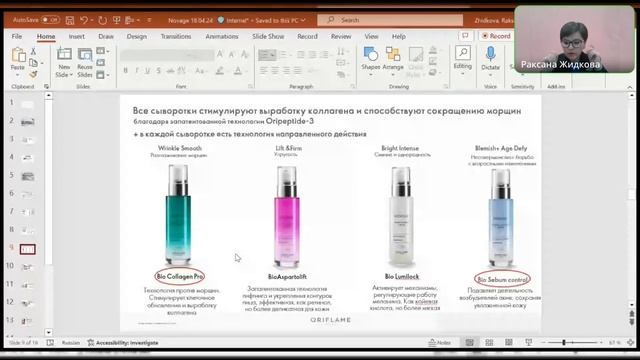Click in the Search box
Screen dimensions: 640x360
(x=390, y=20)
